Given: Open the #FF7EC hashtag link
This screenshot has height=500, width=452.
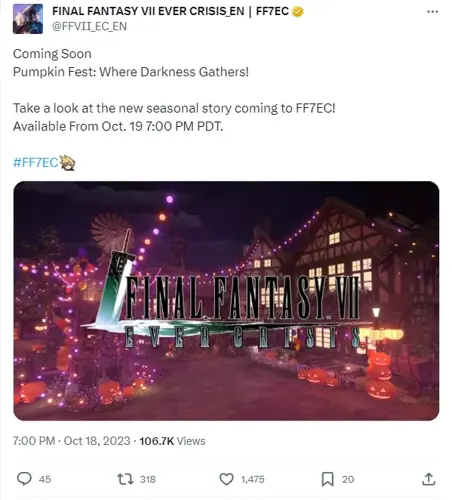Looking at the screenshot, I should pyautogui.click(x=36, y=163).
